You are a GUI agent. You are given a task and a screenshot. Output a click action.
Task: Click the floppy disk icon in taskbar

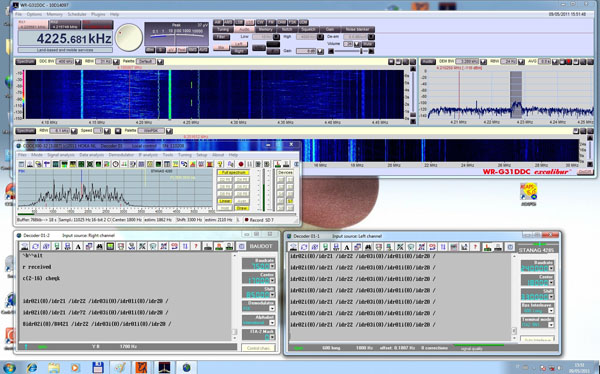[x=98, y=368]
